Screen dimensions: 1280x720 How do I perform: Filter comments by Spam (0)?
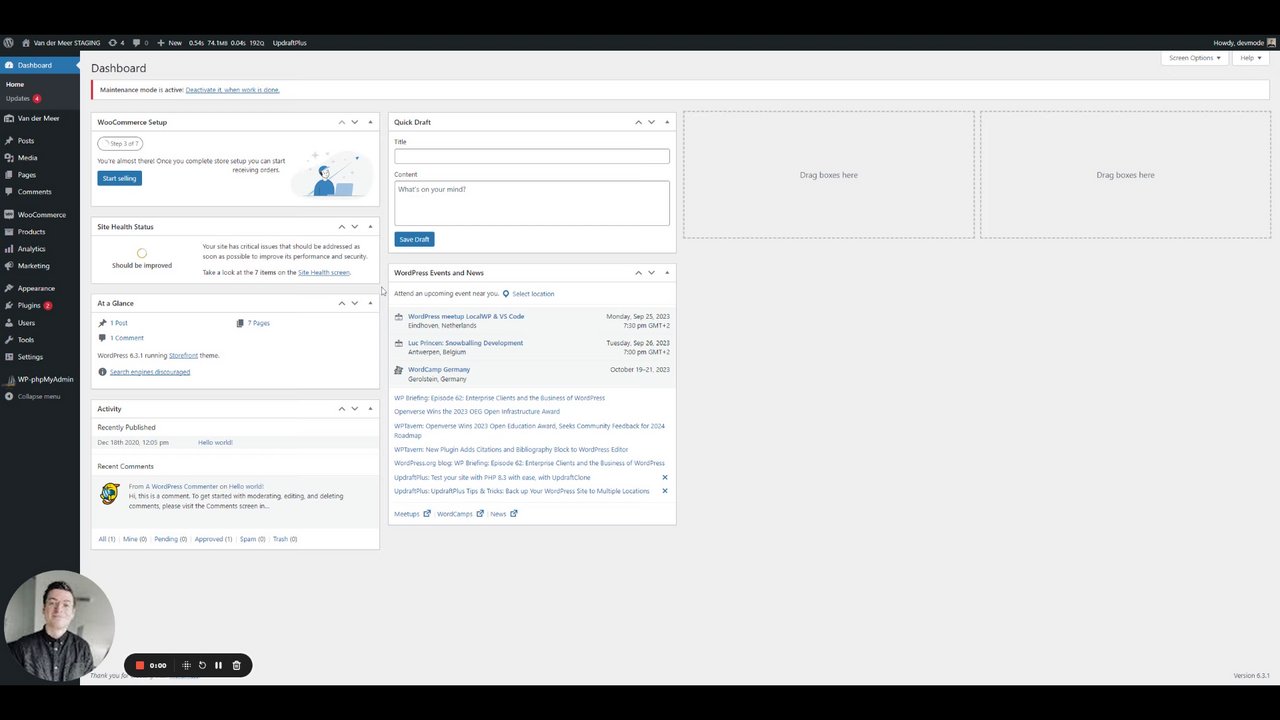click(252, 539)
